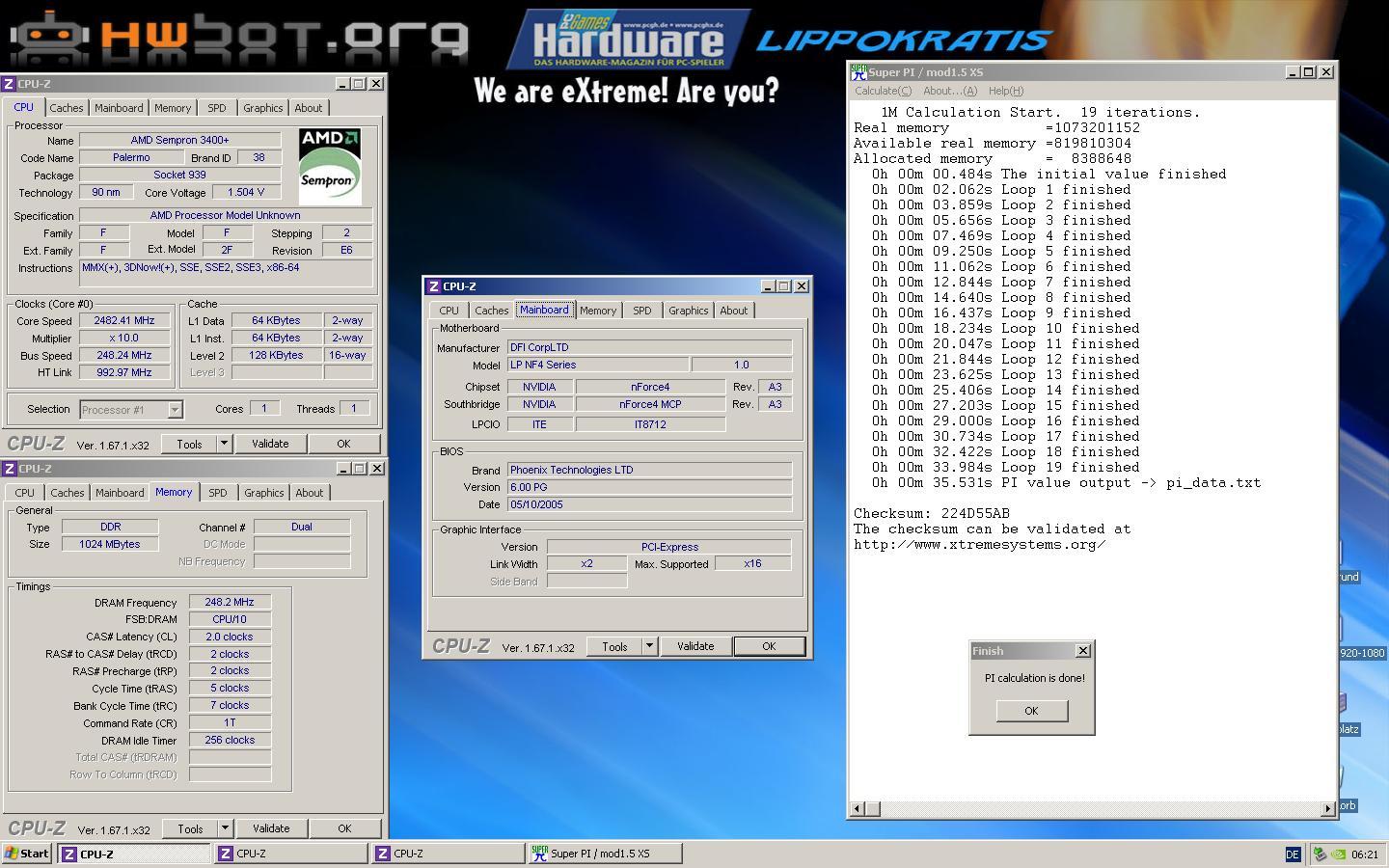Click motherboard model field LP NF4 Series
This screenshot has height=868, width=1389.
(598, 365)
